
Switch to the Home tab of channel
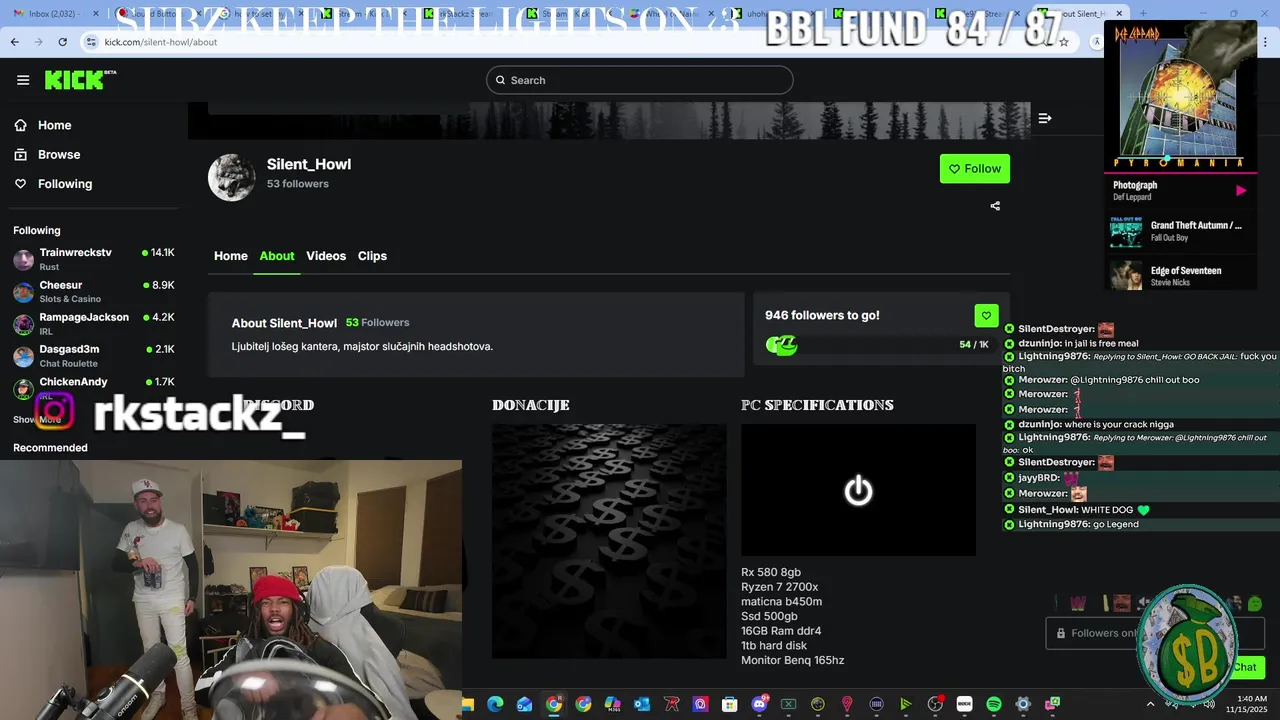pyautogui.click(x=231, y=256)
